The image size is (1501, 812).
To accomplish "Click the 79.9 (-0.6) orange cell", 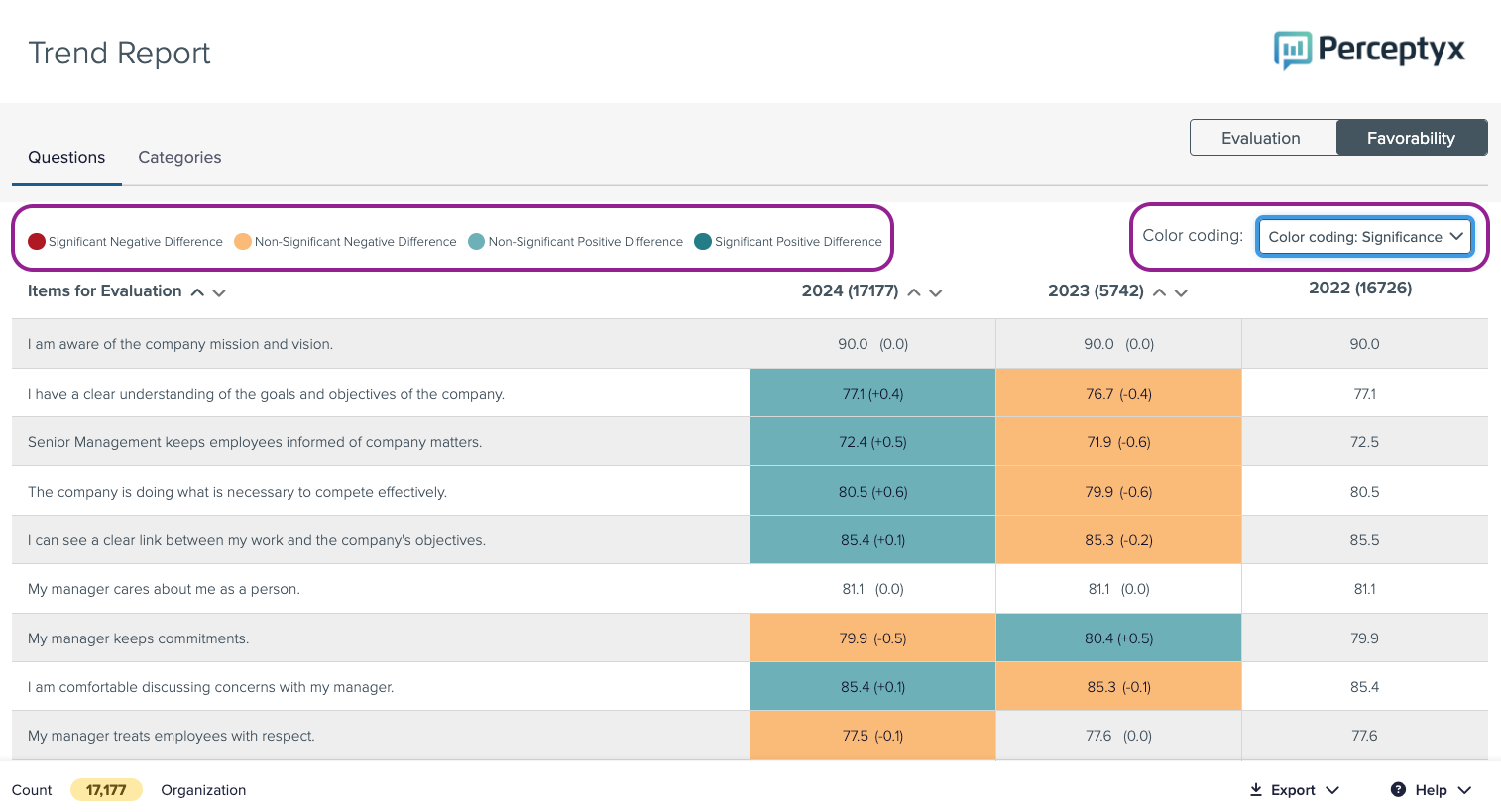I will click(1118, 492).
